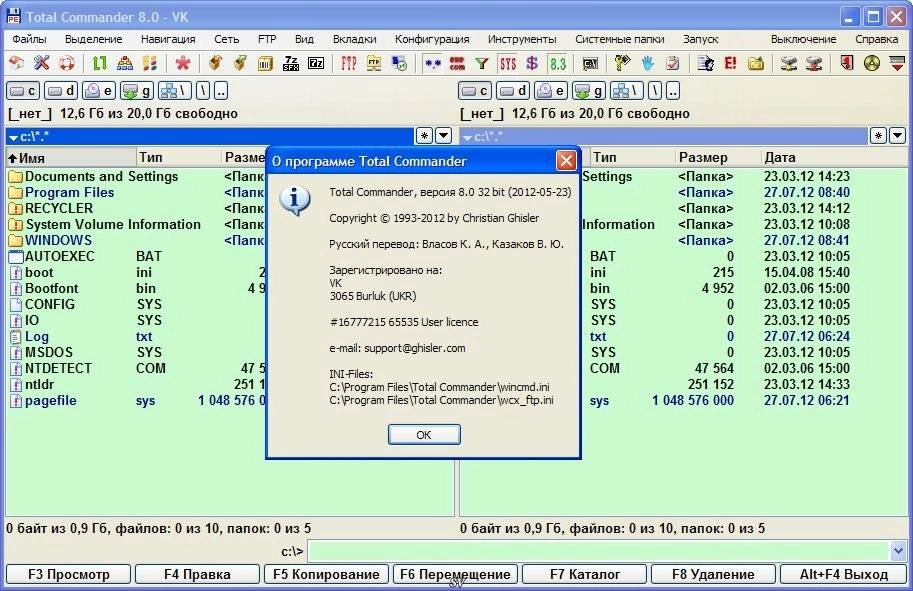Open left panel favorites asterisk button
The image size is (913, 591).
[x=424, y=136]
